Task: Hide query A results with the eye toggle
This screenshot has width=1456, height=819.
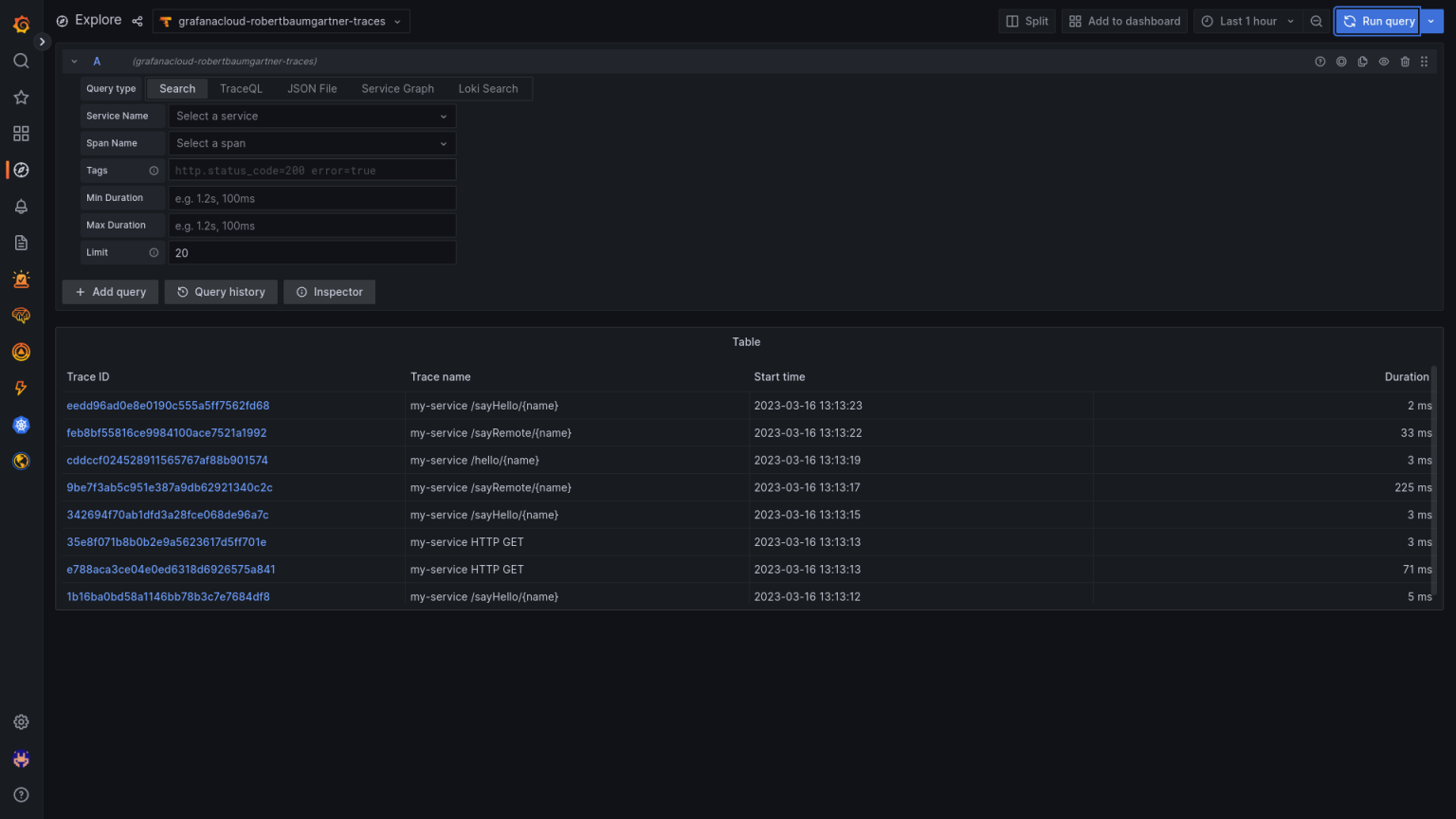Action: (1383, 61)
